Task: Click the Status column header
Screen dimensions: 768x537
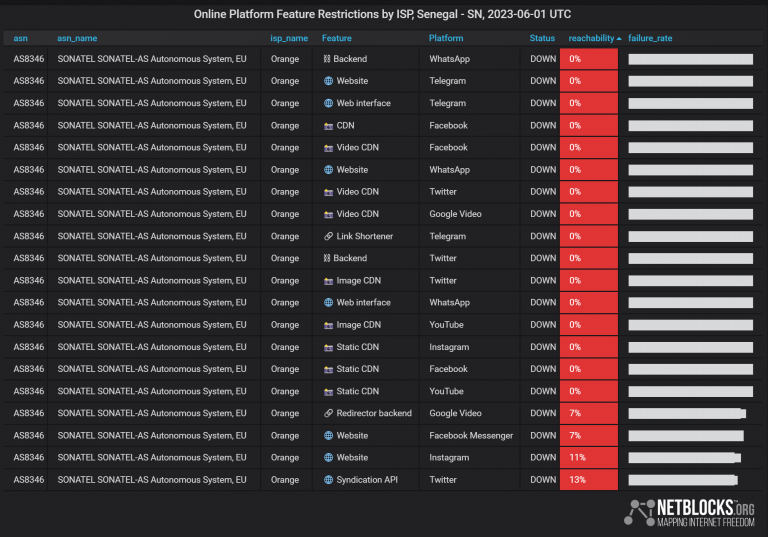Action: (x=542, y=38)
